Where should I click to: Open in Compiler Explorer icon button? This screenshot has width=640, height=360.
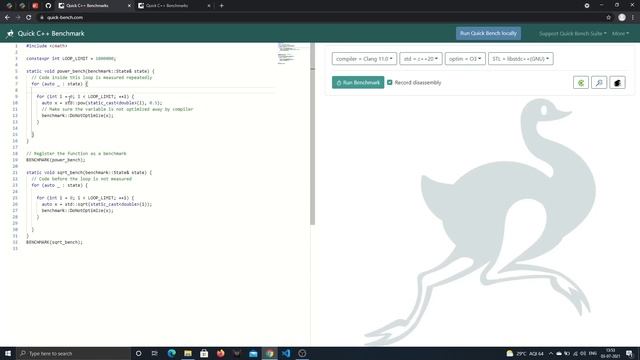coord(580,83)
